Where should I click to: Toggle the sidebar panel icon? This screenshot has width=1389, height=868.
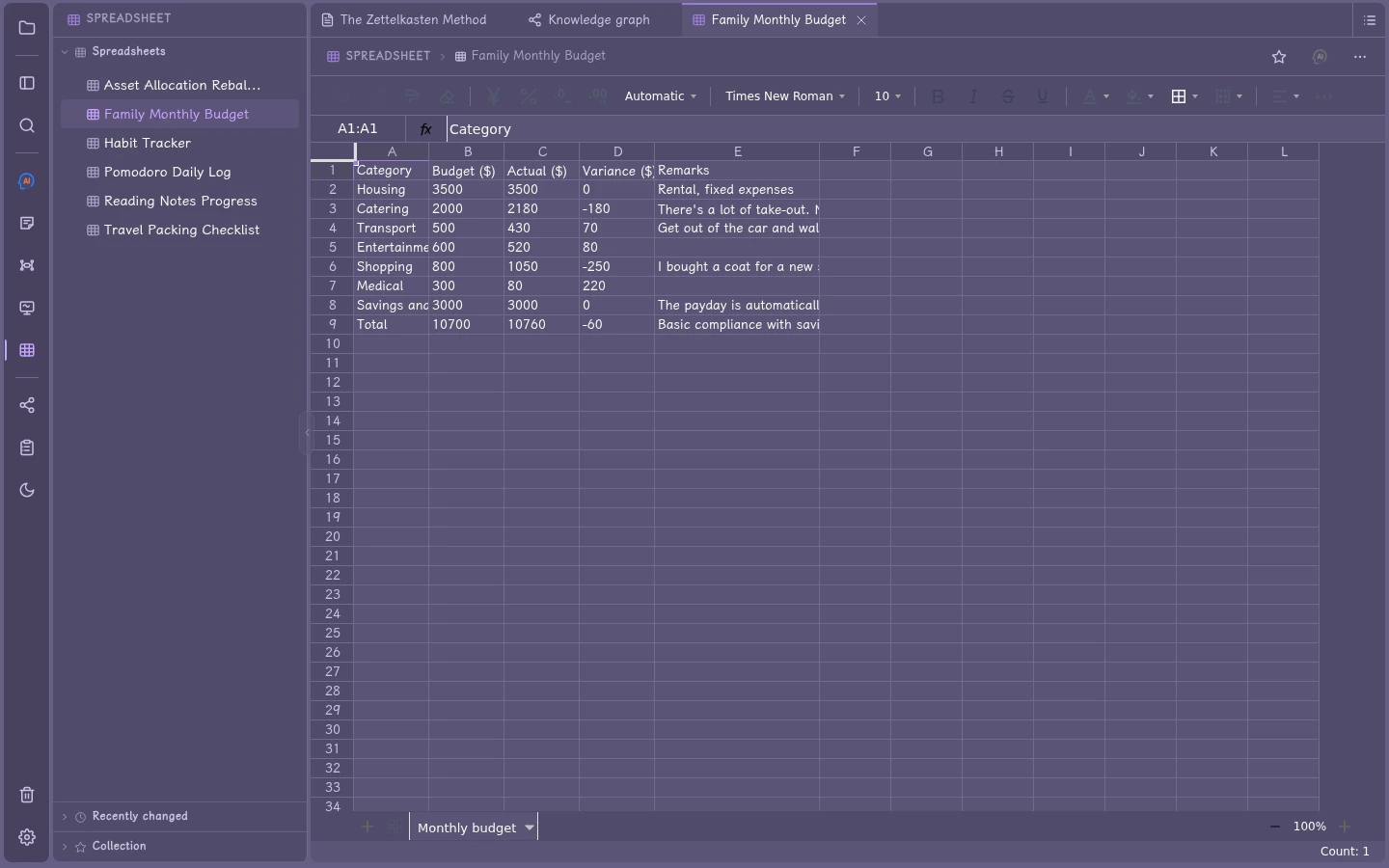click(27, 83)
